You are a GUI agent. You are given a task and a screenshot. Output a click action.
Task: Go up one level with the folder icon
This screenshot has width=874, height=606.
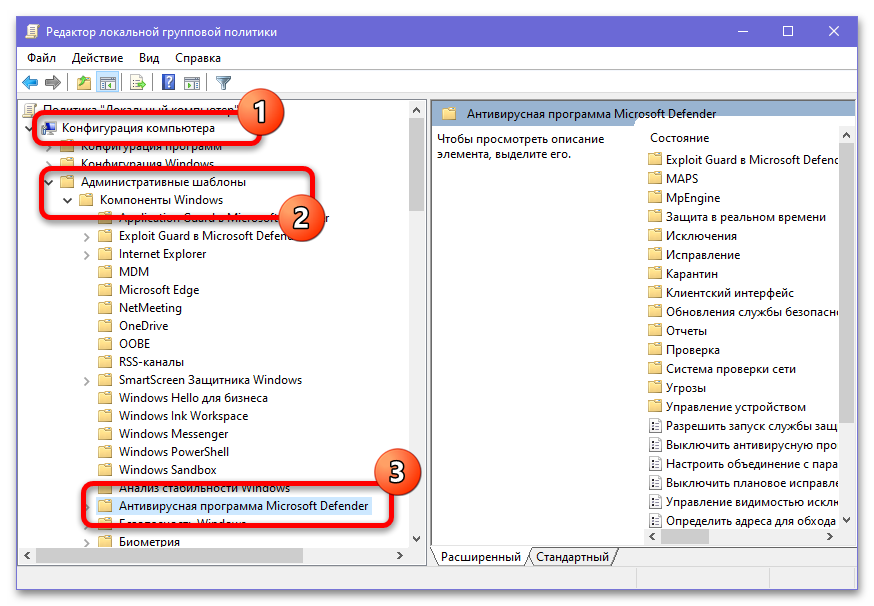pos(84,83)
